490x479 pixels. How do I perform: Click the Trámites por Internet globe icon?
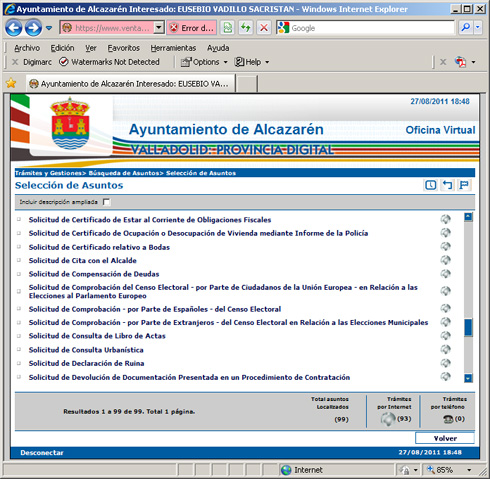tap(388, 419)
